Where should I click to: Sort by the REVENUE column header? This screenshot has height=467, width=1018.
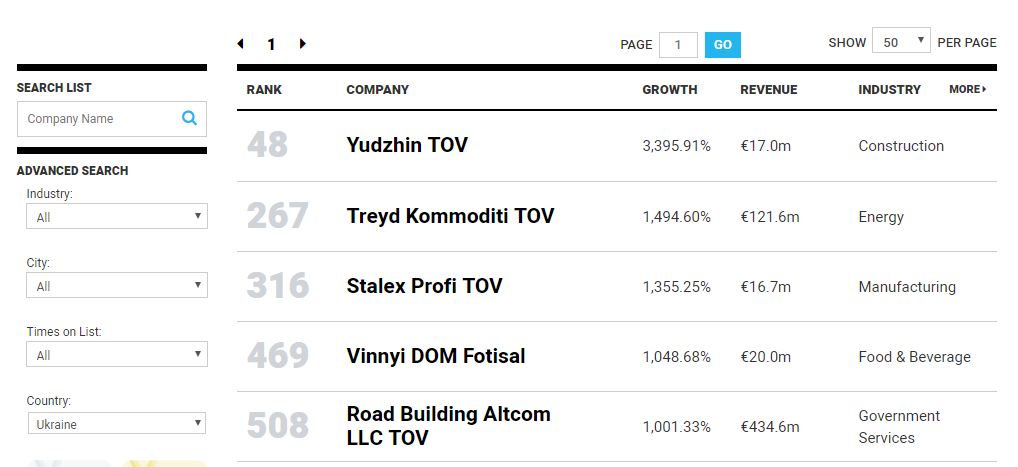pos(768,90)
